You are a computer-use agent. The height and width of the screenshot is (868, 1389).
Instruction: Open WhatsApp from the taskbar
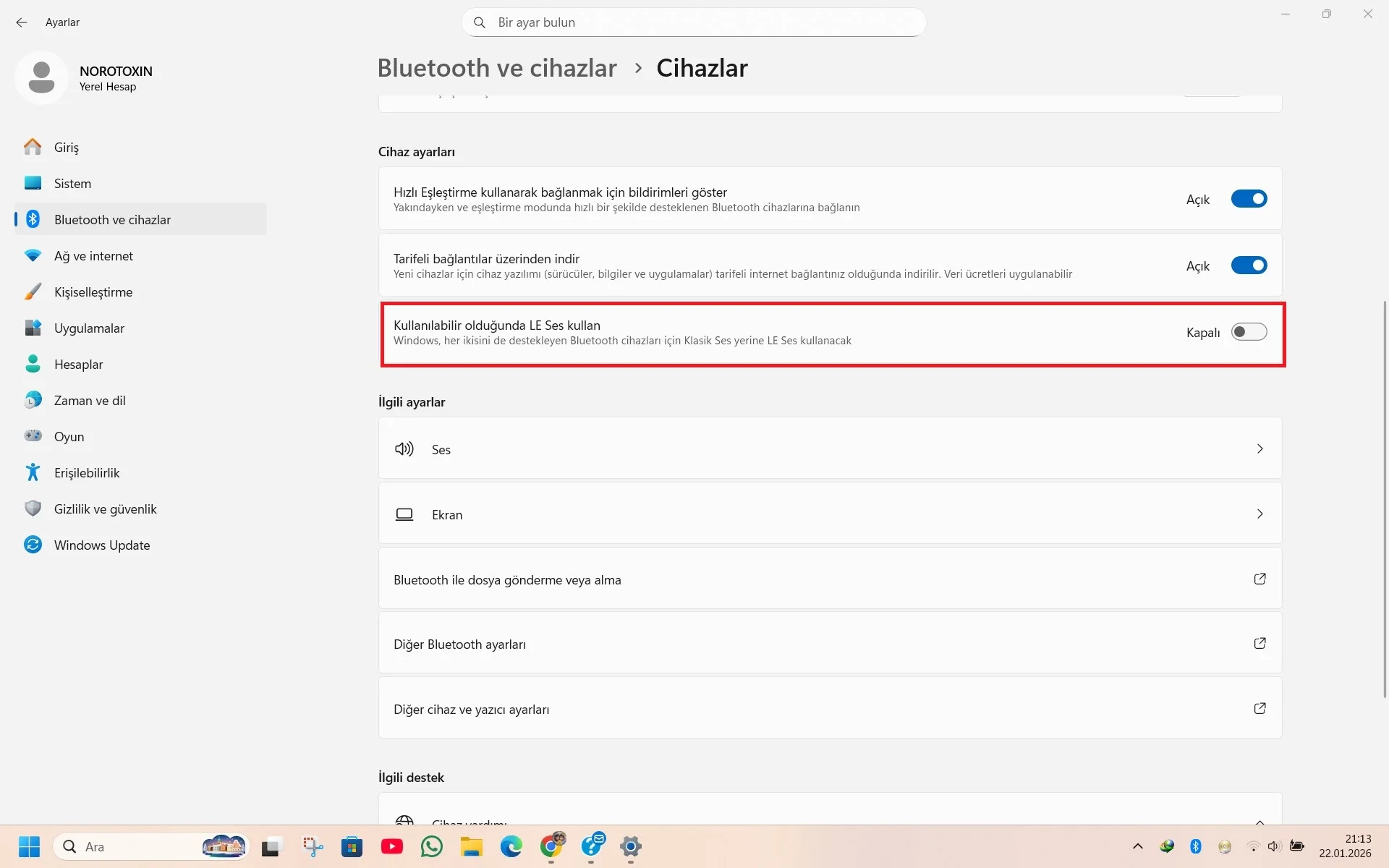(432, 846)
